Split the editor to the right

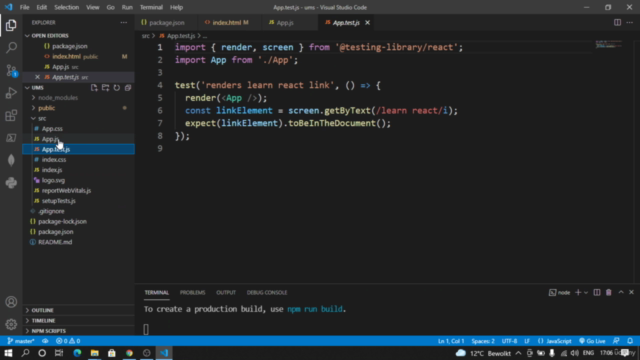pos(618,23)
